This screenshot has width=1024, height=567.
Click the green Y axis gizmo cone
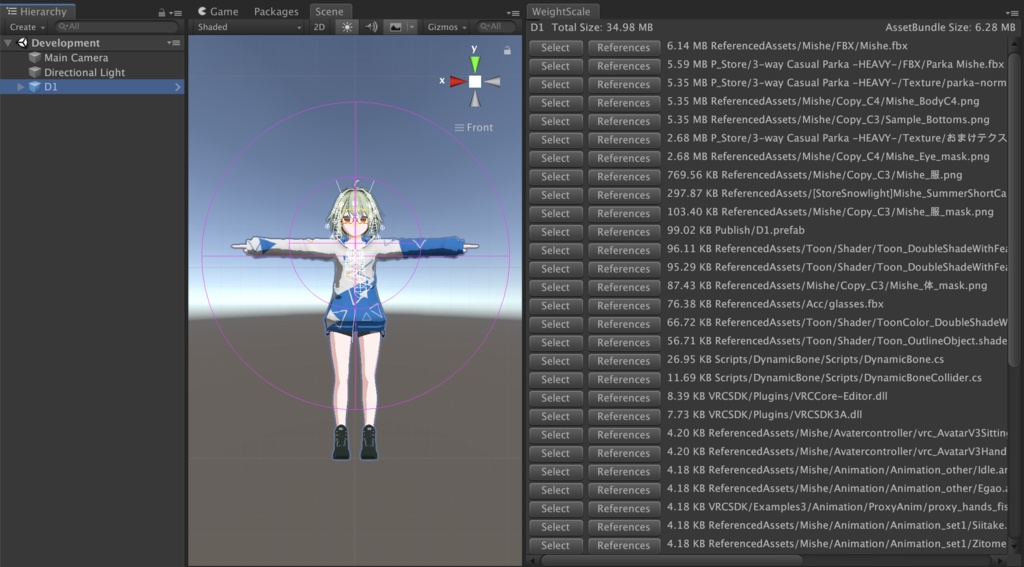pos(475,64)
